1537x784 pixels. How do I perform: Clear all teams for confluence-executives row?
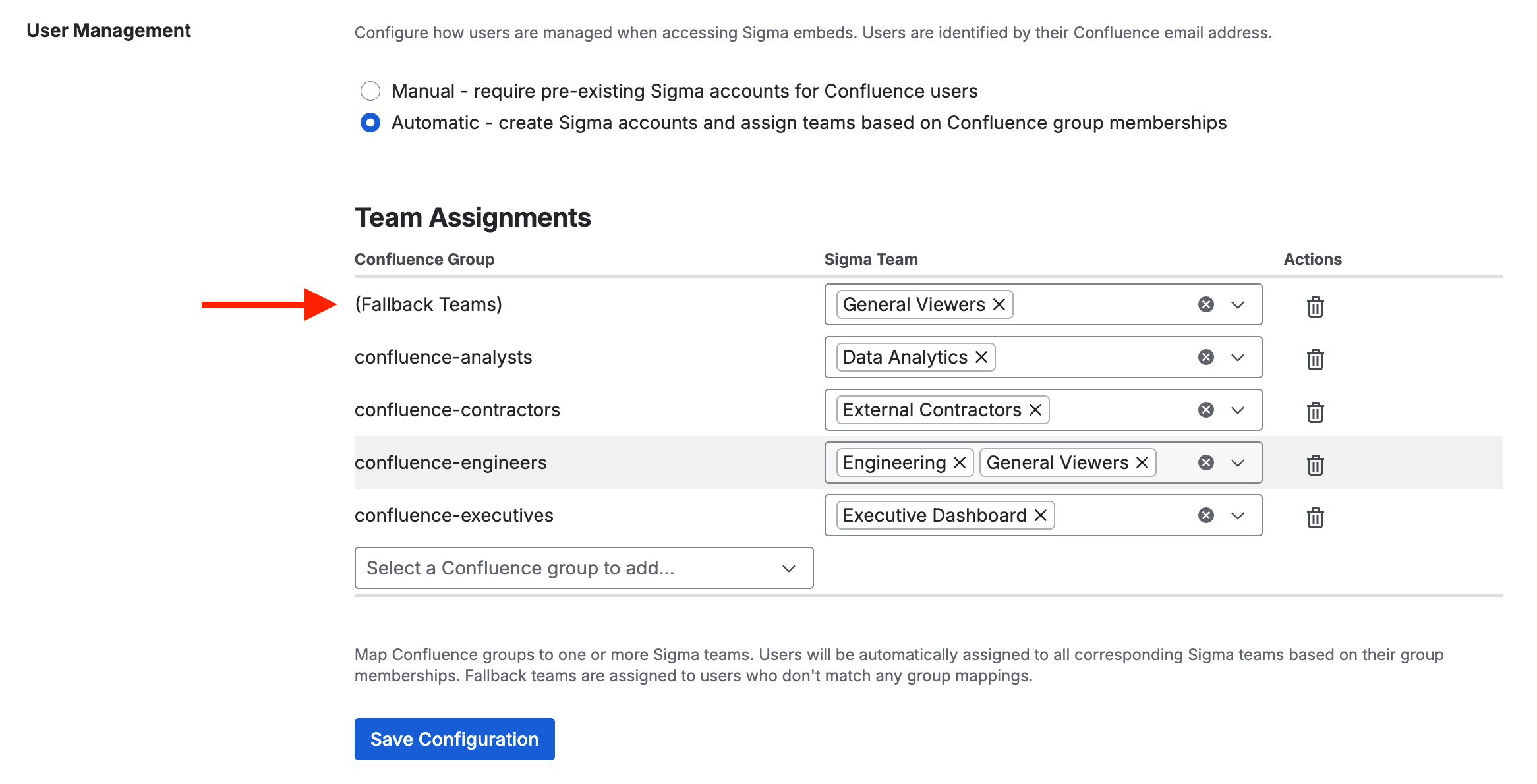point(1206,515)
